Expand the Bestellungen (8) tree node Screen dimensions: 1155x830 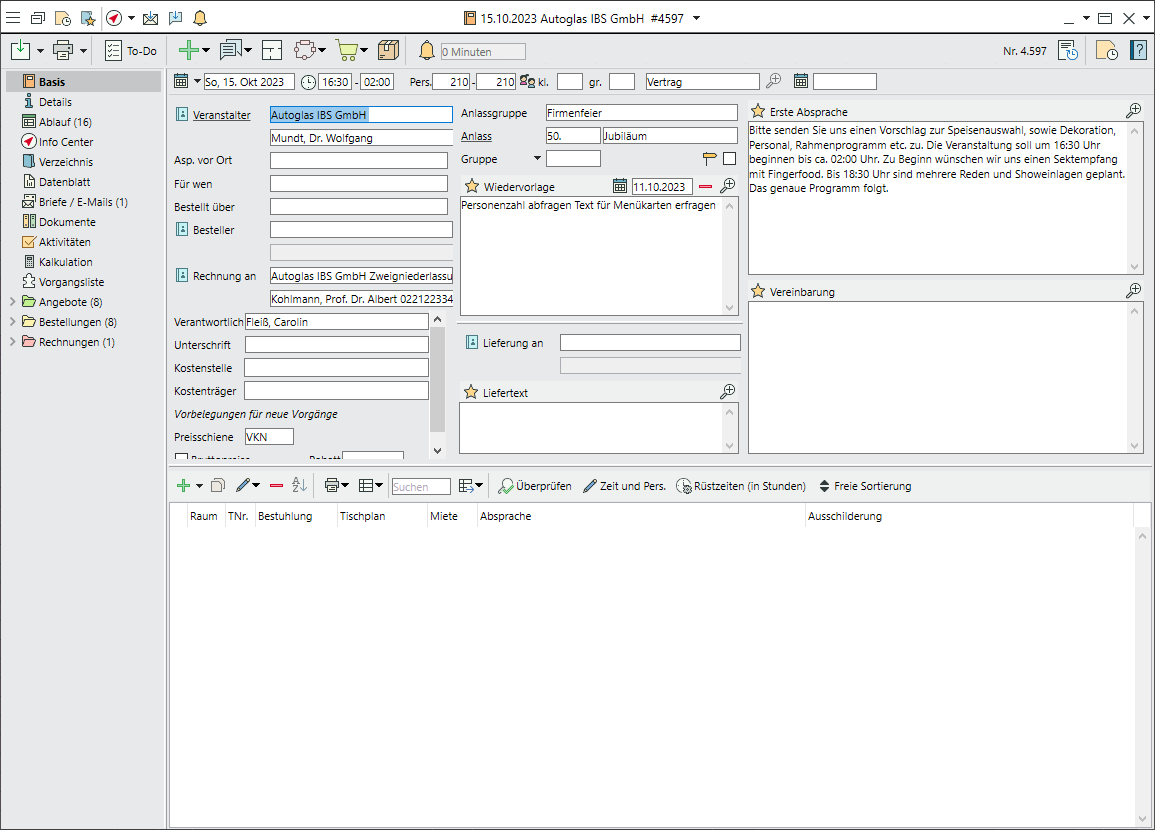12,322
